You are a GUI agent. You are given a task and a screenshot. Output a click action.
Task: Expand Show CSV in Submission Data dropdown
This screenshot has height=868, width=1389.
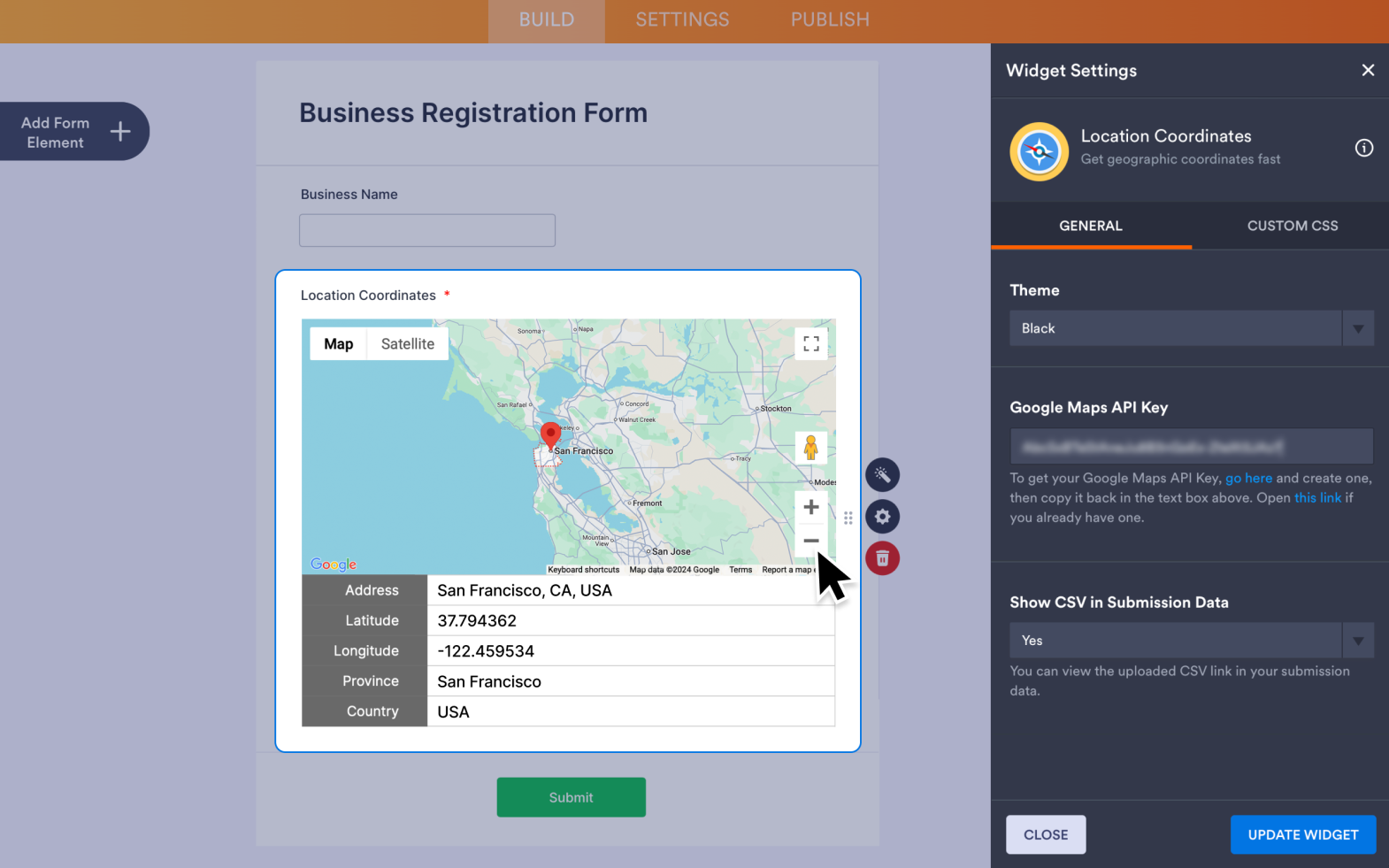[x=1191, y=641]
